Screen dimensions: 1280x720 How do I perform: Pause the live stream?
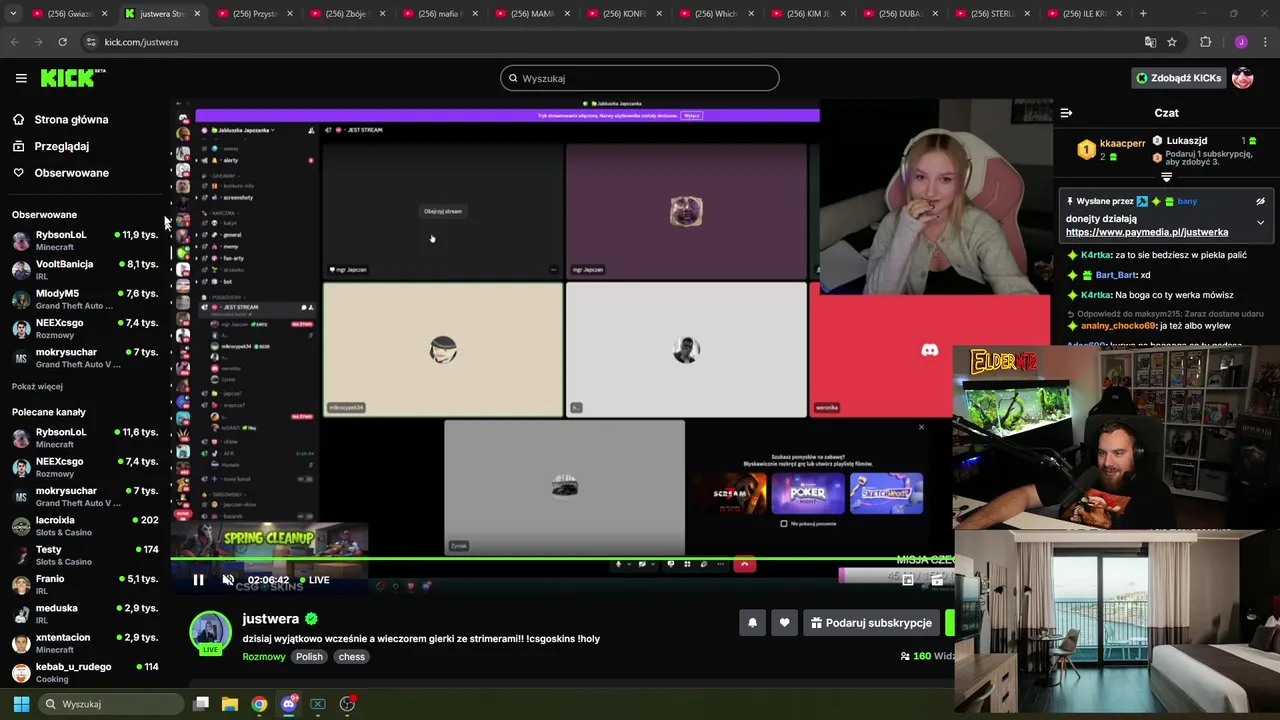(x=198, y=580)
